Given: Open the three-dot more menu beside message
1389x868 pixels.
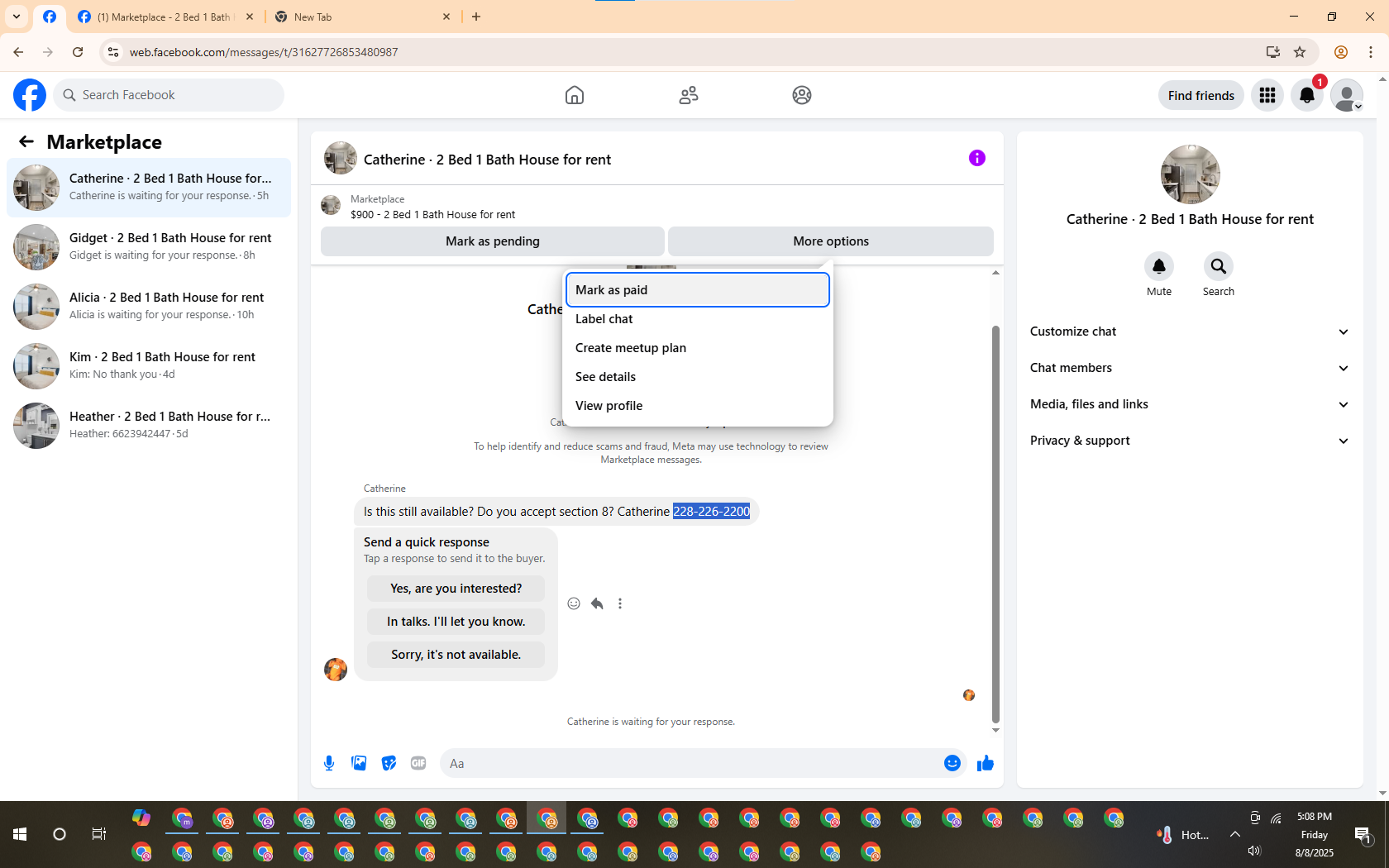Looking at the screenshot, I should click(620, 603).
